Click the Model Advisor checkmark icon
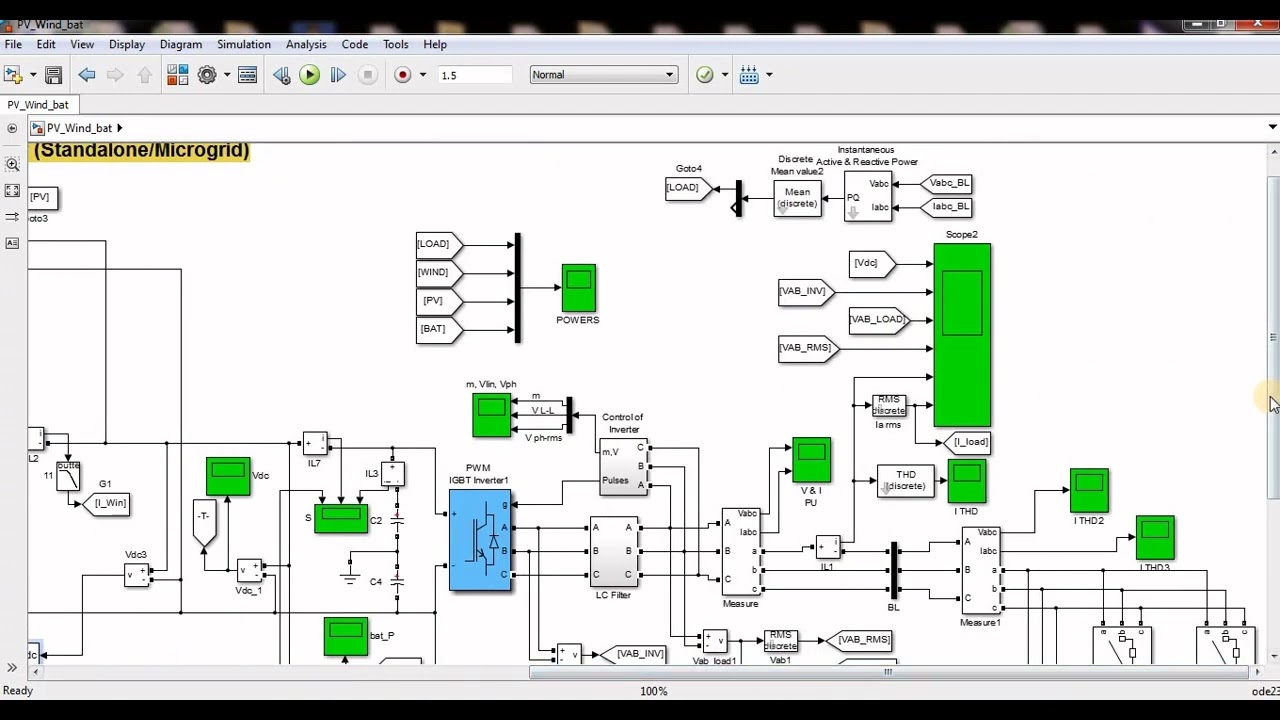This screenshot has width=1280, height=720. click(x=705, y=75)
